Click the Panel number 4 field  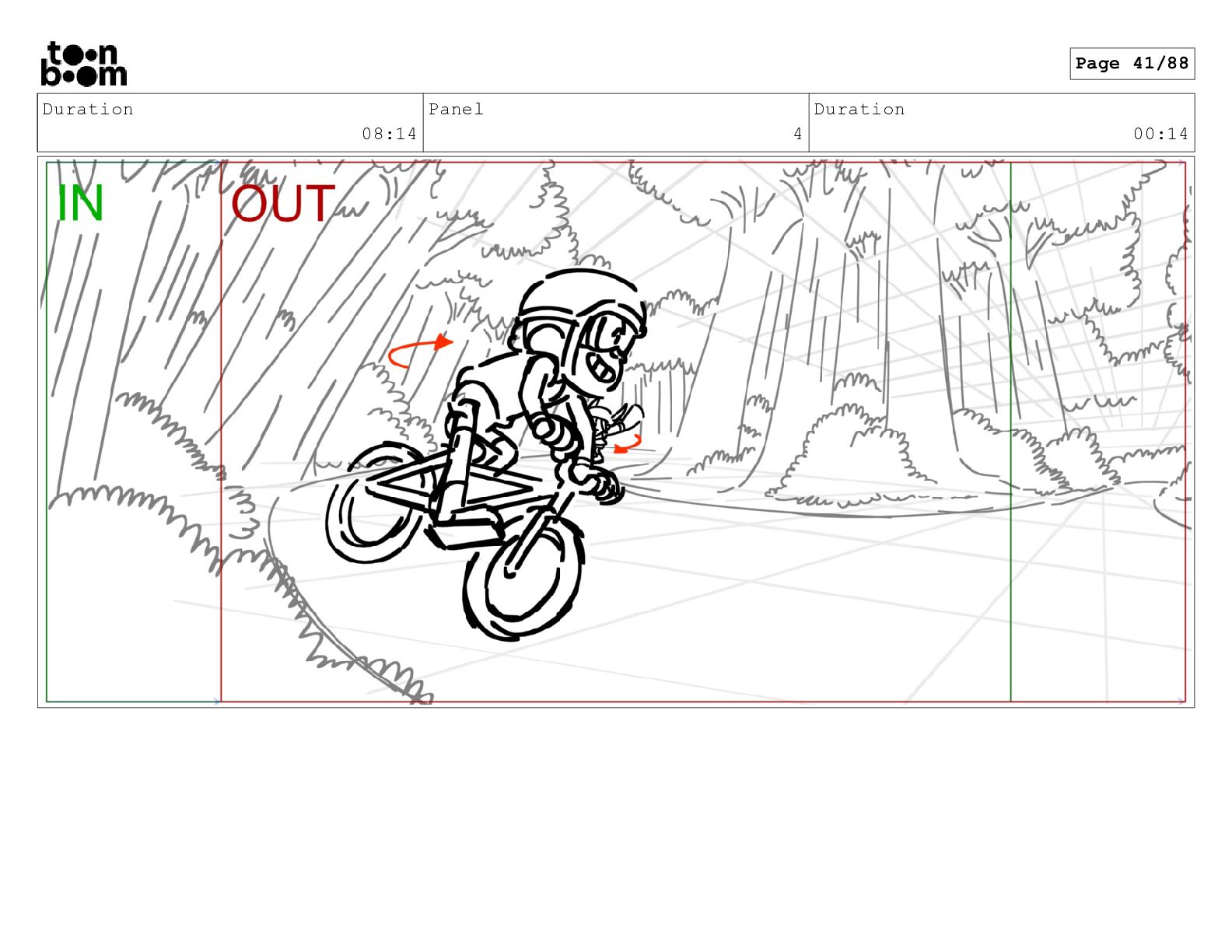(x=616, y=123)
